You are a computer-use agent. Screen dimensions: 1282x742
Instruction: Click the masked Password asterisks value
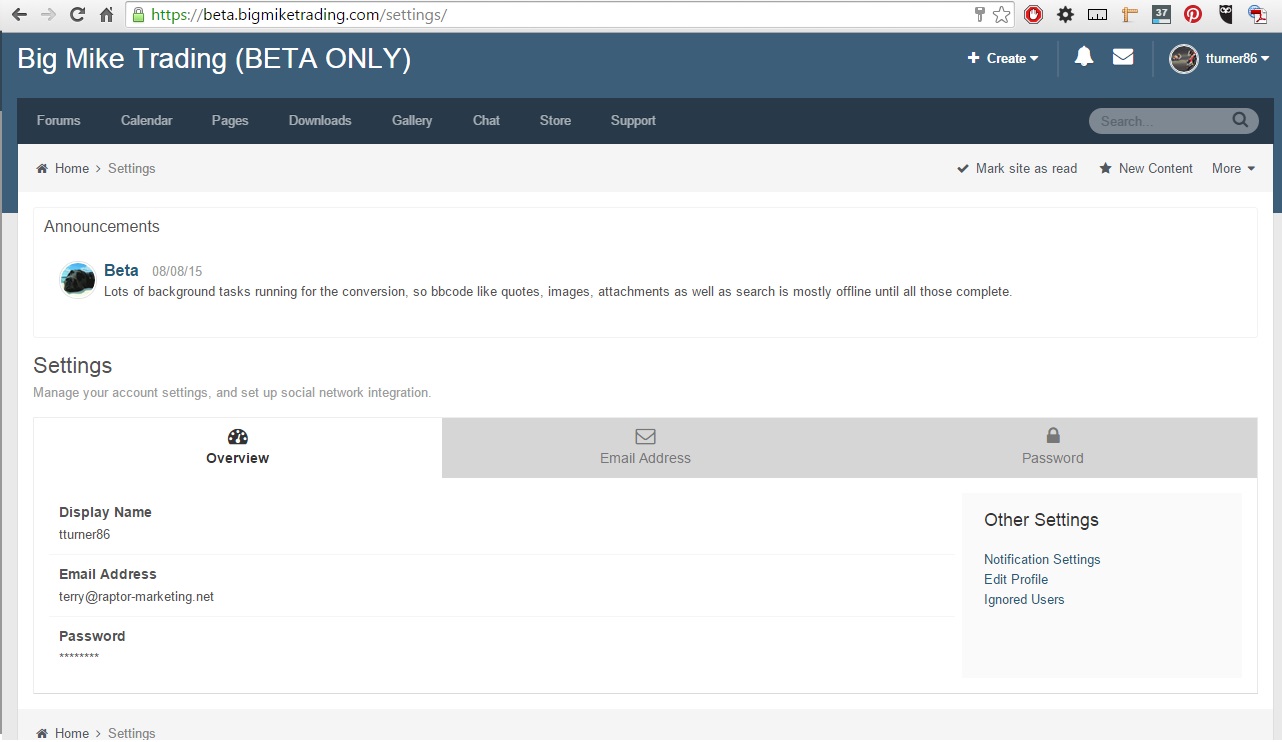[x=79, y=657]
